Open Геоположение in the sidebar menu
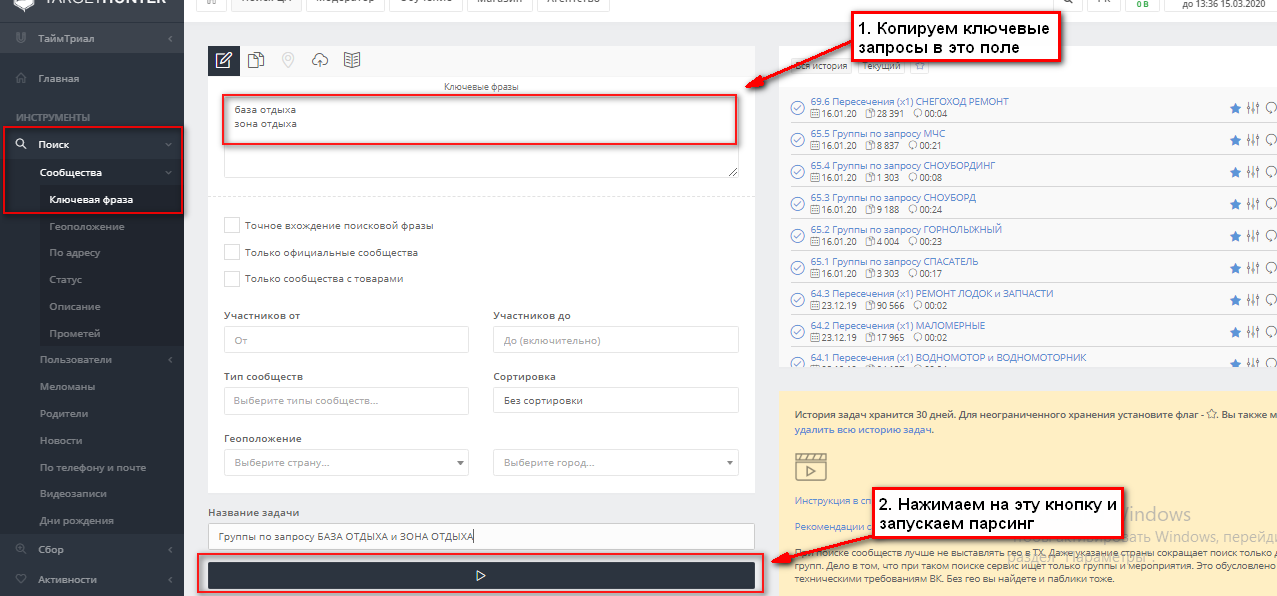 click(x=87, y=226)
